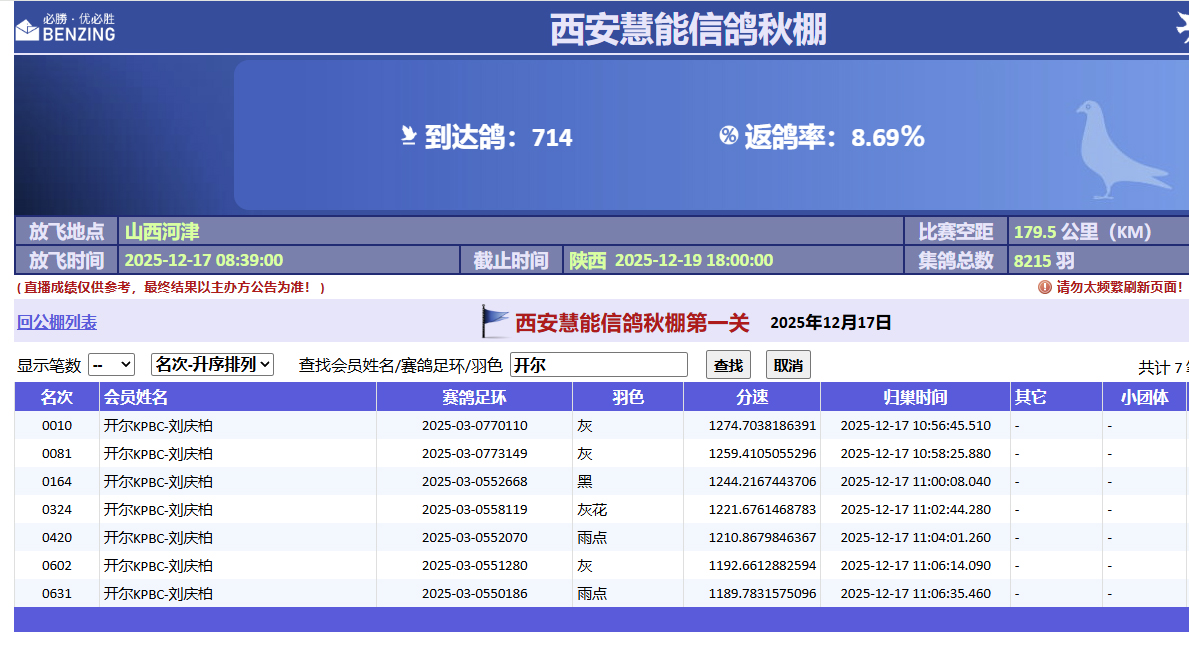Click the search field containing 开尔
The width and height of the screenshot is (1189, 646).
pyautogui.click(x=598, y=365)
